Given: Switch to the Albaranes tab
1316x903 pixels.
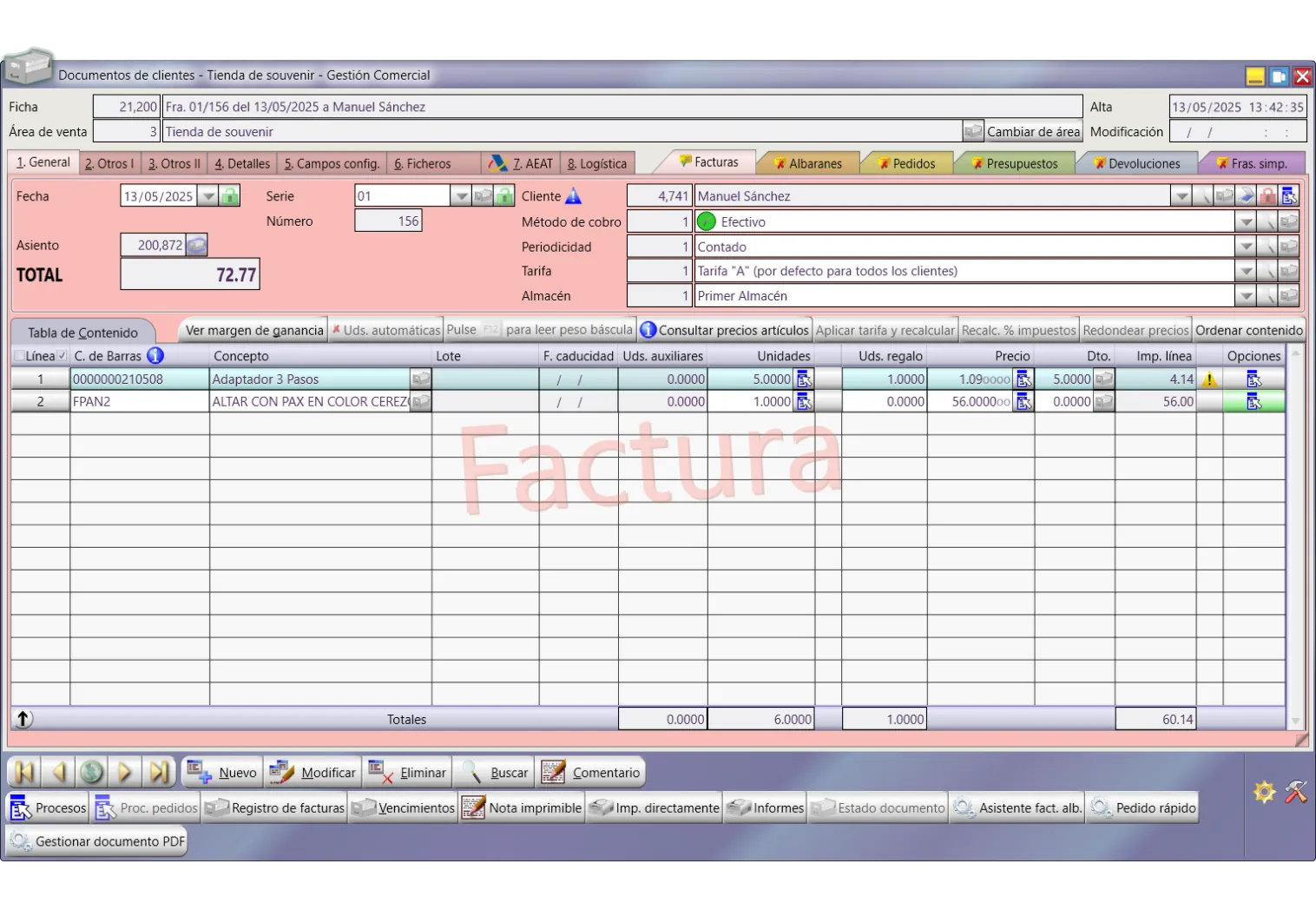Looking at the screenshot, I should pos(808,163).
